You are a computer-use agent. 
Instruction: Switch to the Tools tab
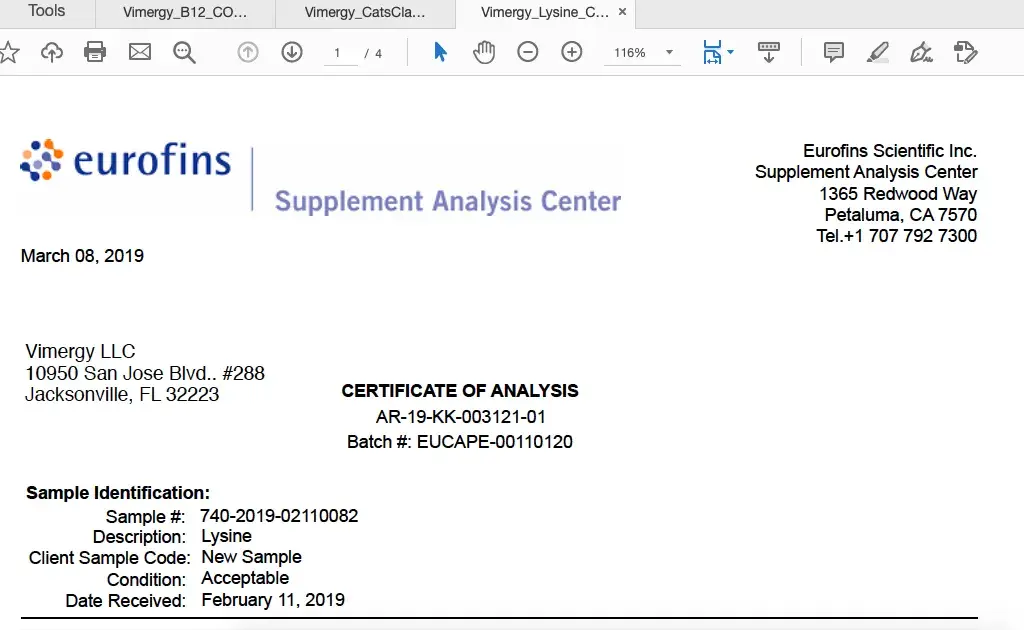pyautogui.click(x=47, y=12)
